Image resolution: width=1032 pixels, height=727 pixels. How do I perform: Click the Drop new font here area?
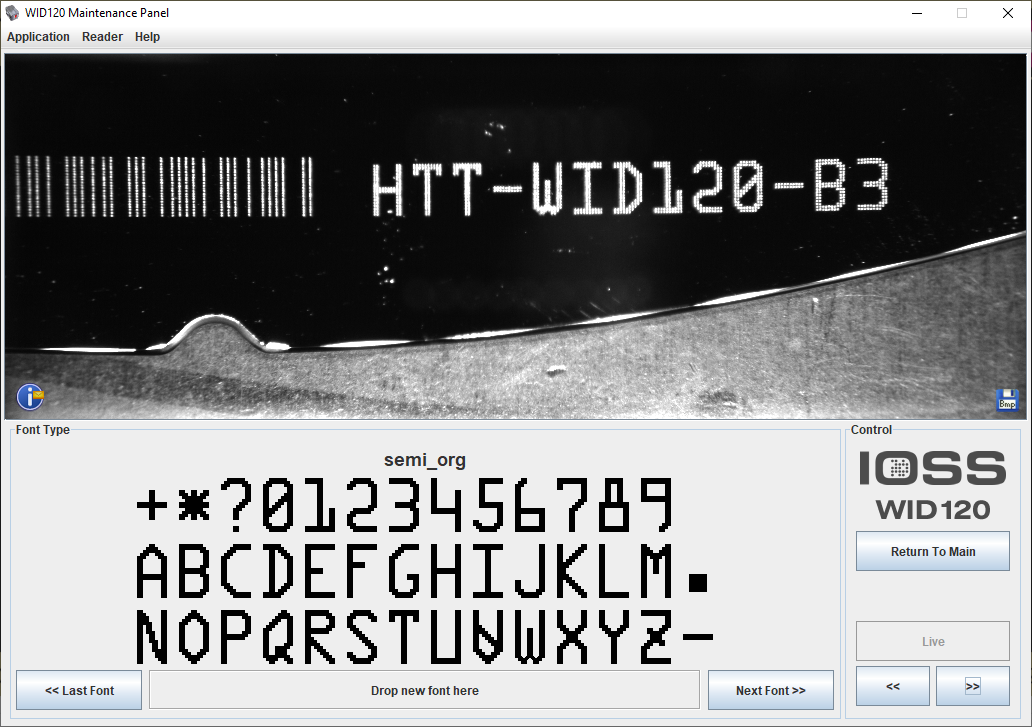[x=425, y=690]
